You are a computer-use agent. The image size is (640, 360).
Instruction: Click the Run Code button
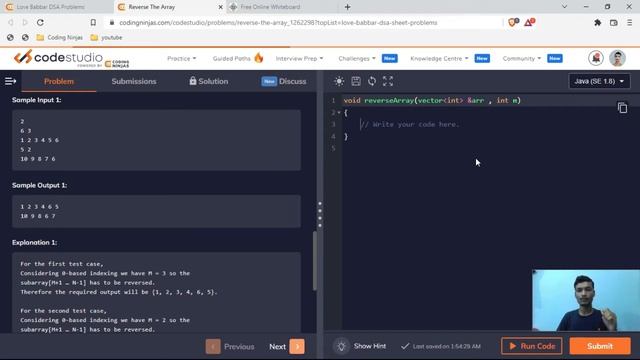531,346
